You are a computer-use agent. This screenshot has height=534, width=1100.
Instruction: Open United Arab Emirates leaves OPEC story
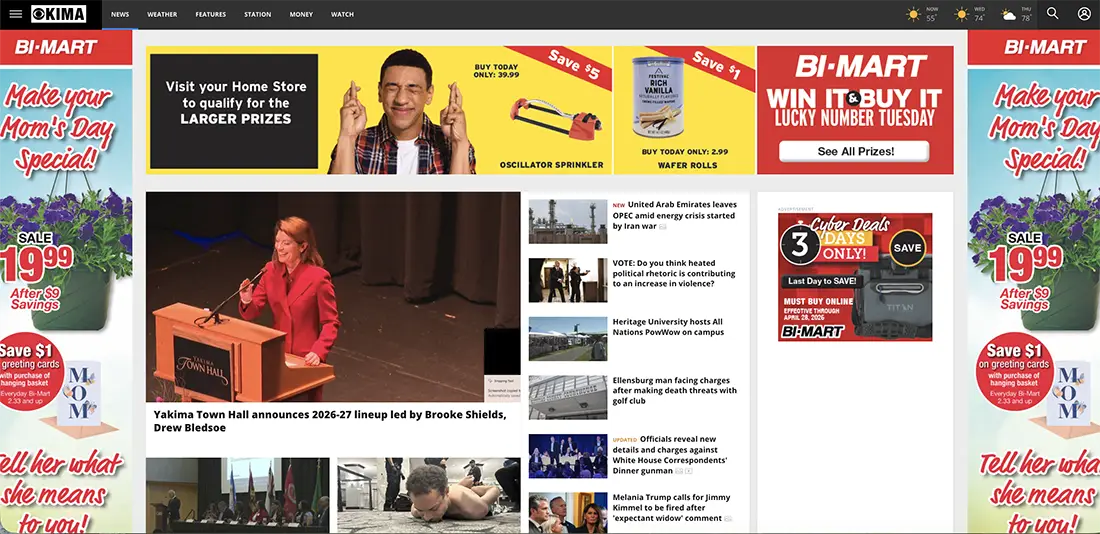click(674, 215)
